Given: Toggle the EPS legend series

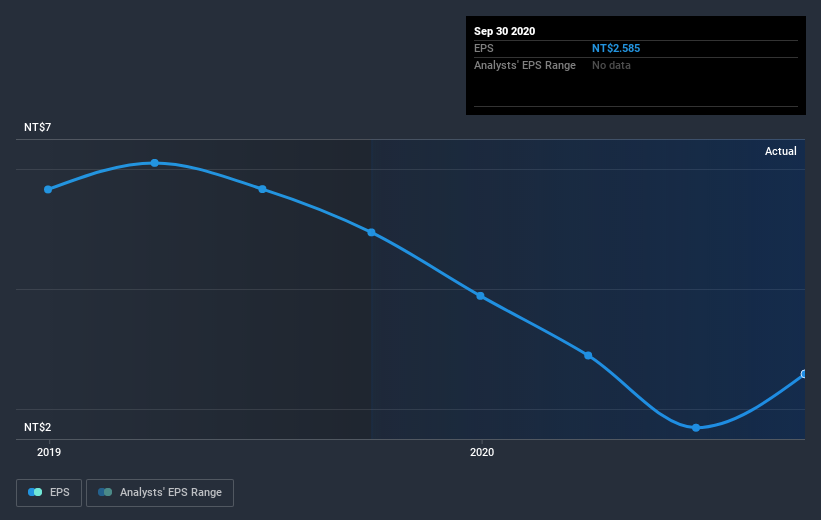Looking at the screenshot, I should [49, 492].
